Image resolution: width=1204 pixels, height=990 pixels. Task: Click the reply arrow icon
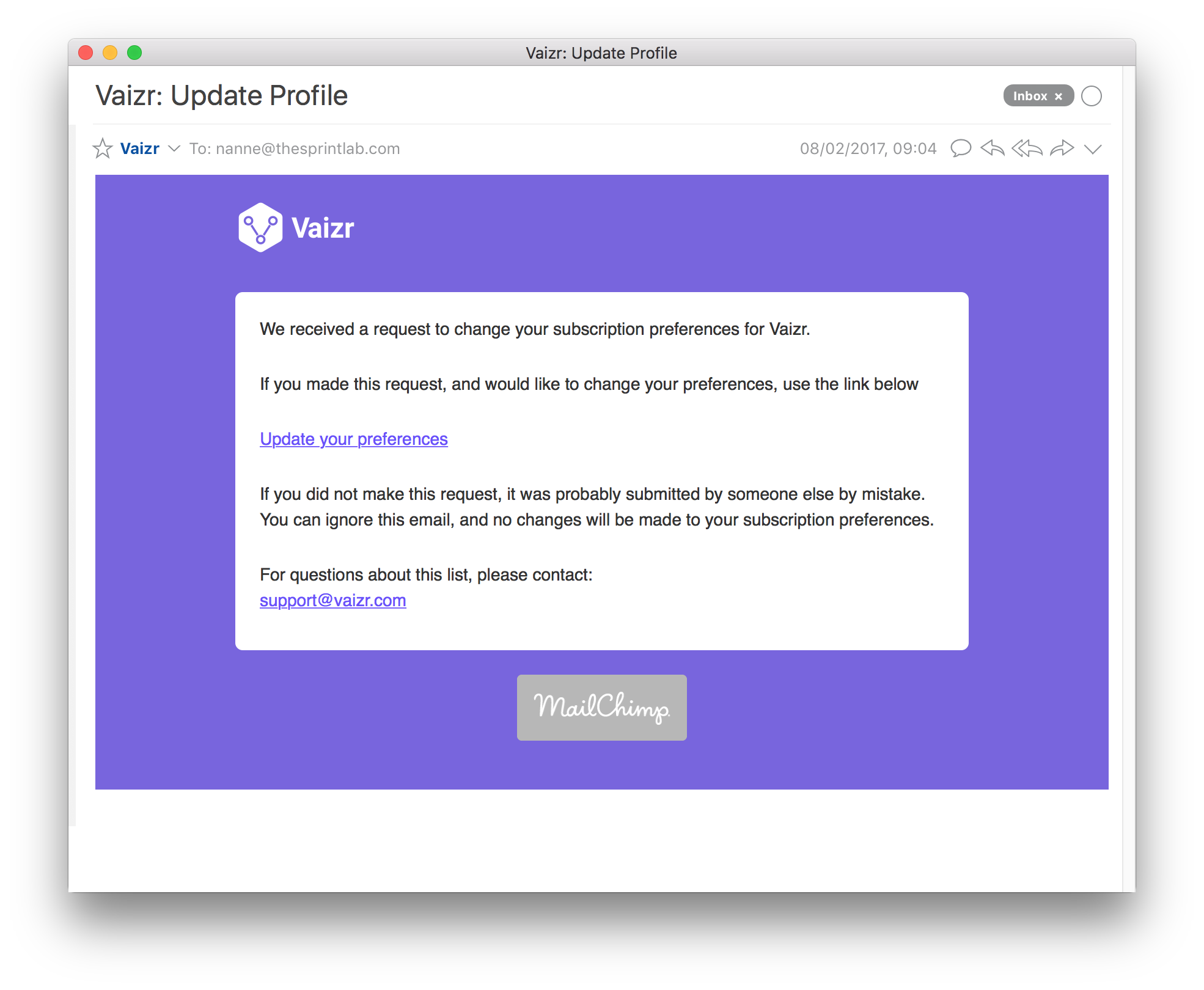pyautogui.click(x=993, y=148)
